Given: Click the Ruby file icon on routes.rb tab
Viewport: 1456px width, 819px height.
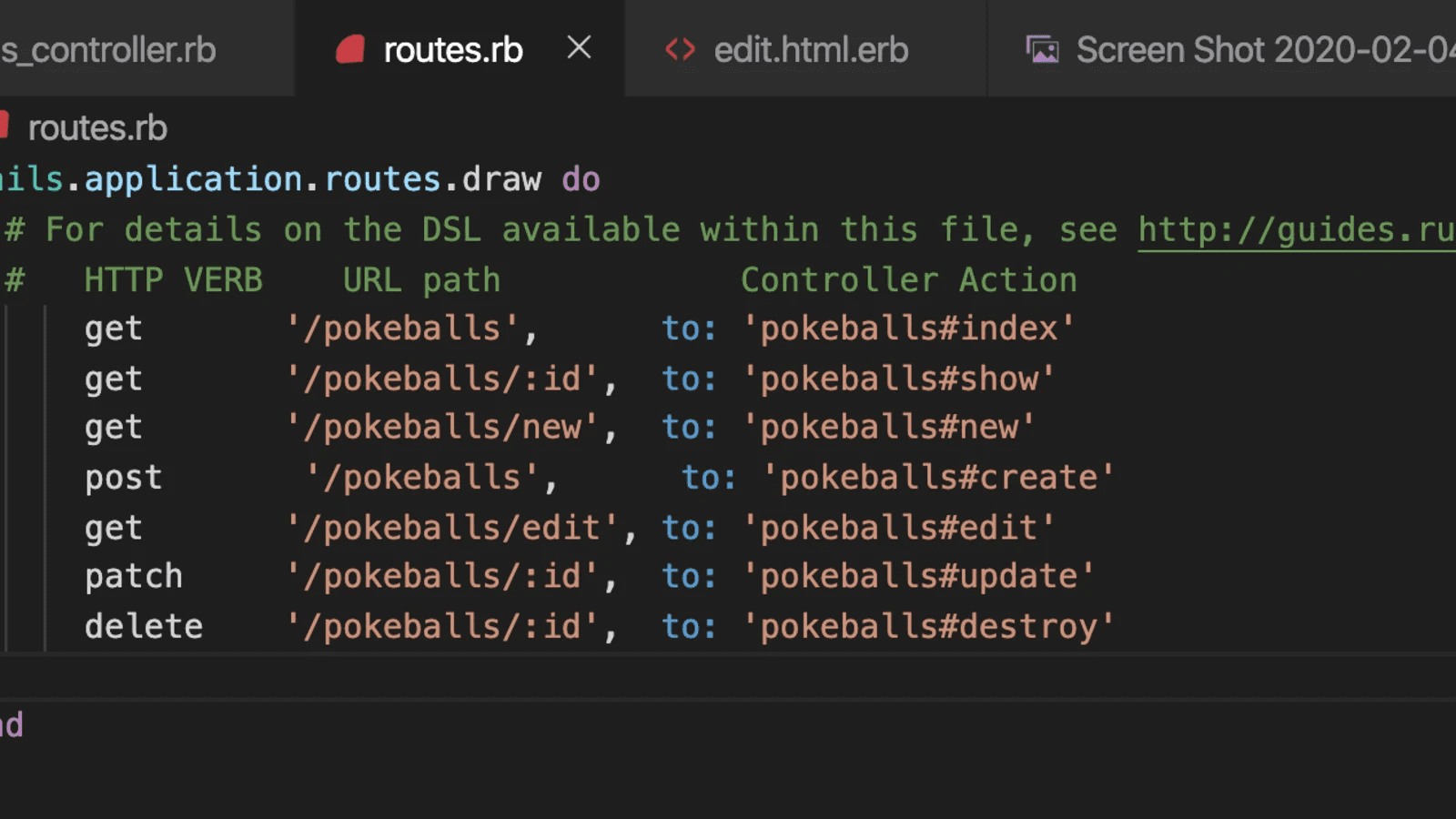Looking at the screenshot, I should coord(350,49).
